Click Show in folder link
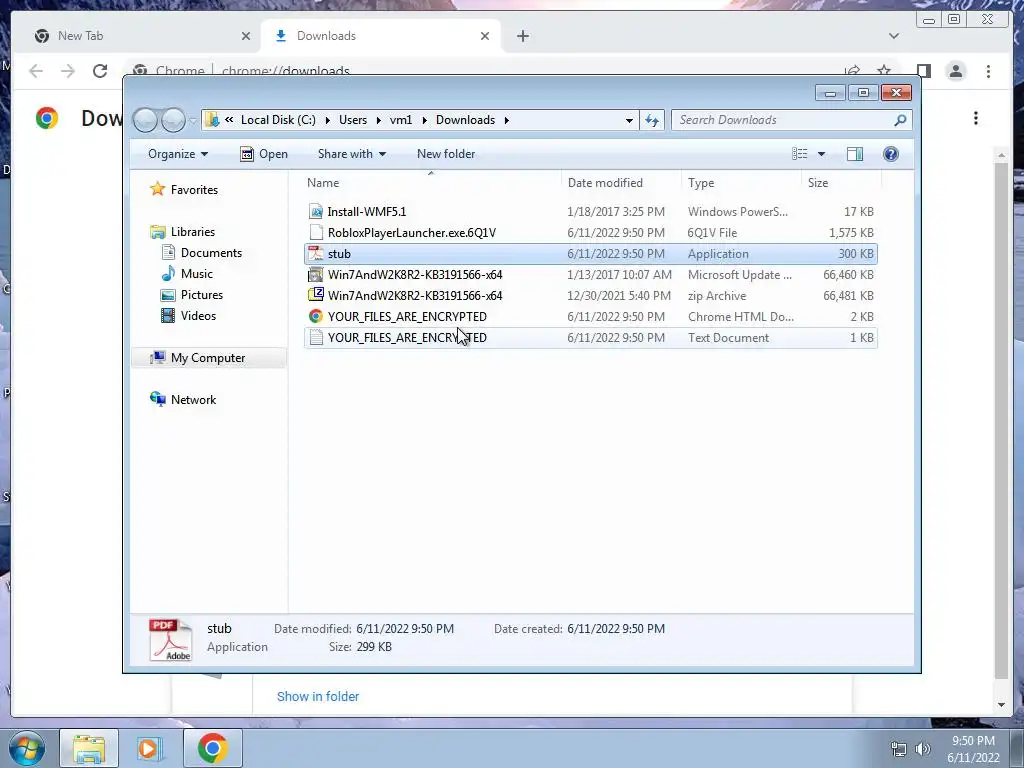The image size is (1024, 768). [318, 696]
